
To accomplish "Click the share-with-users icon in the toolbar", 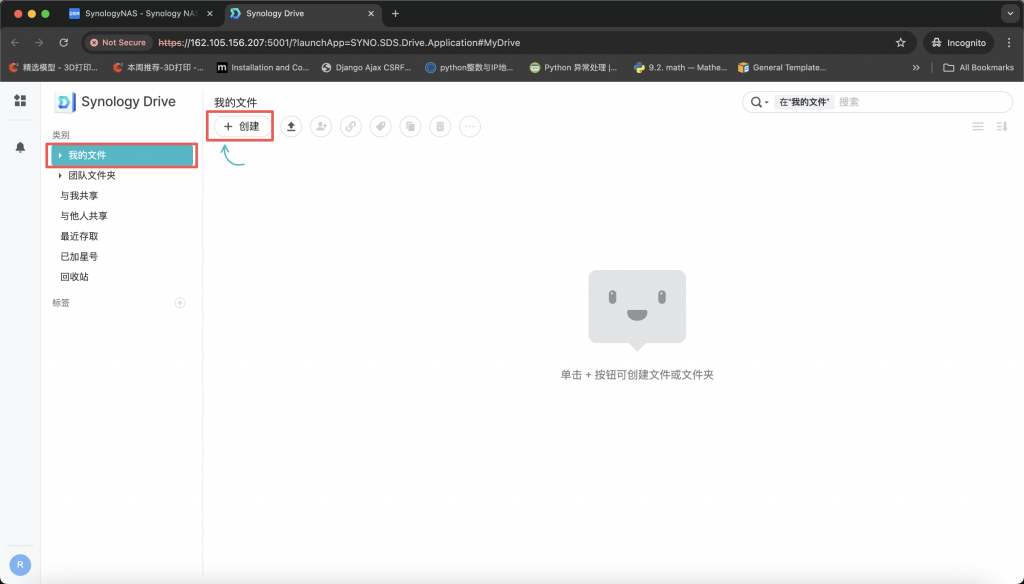I will pos(321,126).
